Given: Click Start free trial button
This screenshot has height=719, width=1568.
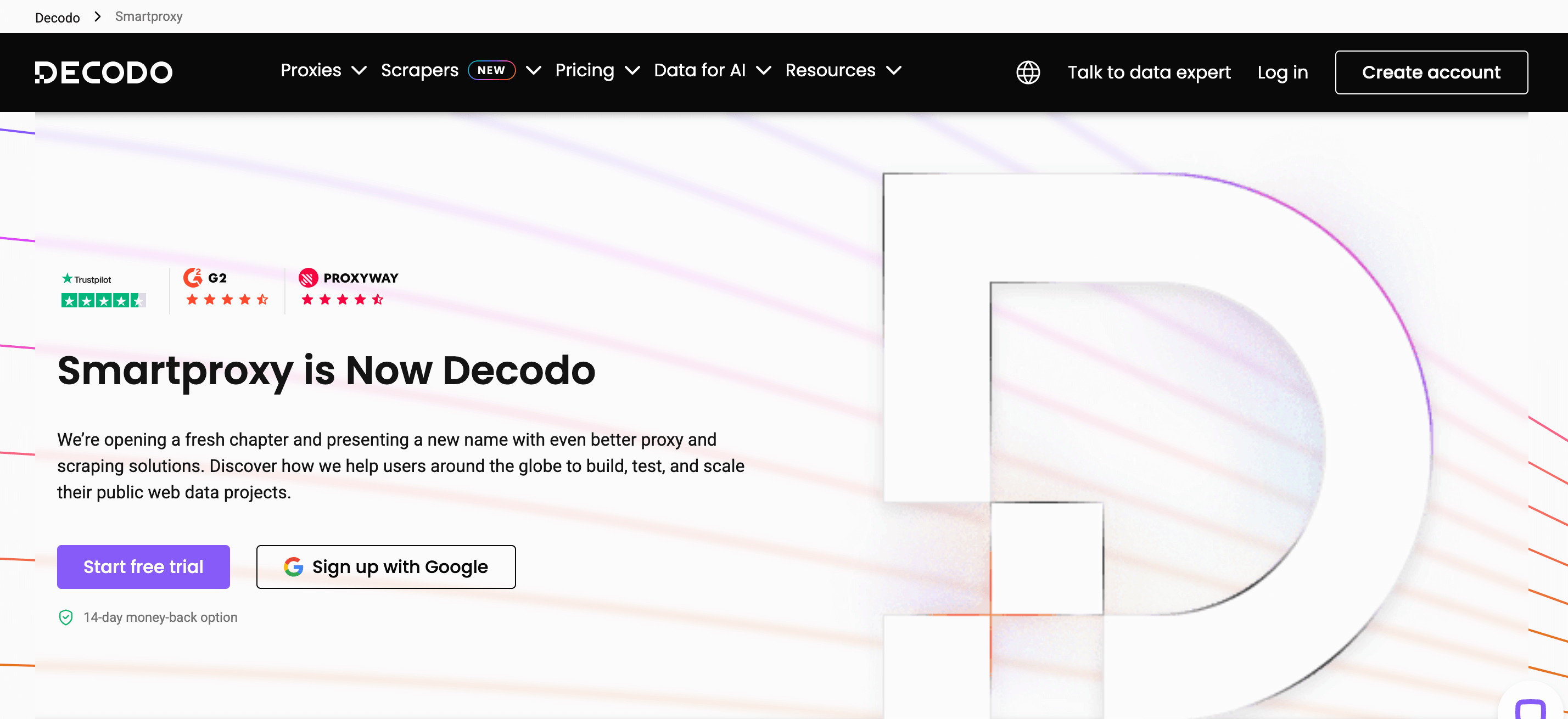Looking at the screenshot, I should pyautogui.click(x=143, y=566).
